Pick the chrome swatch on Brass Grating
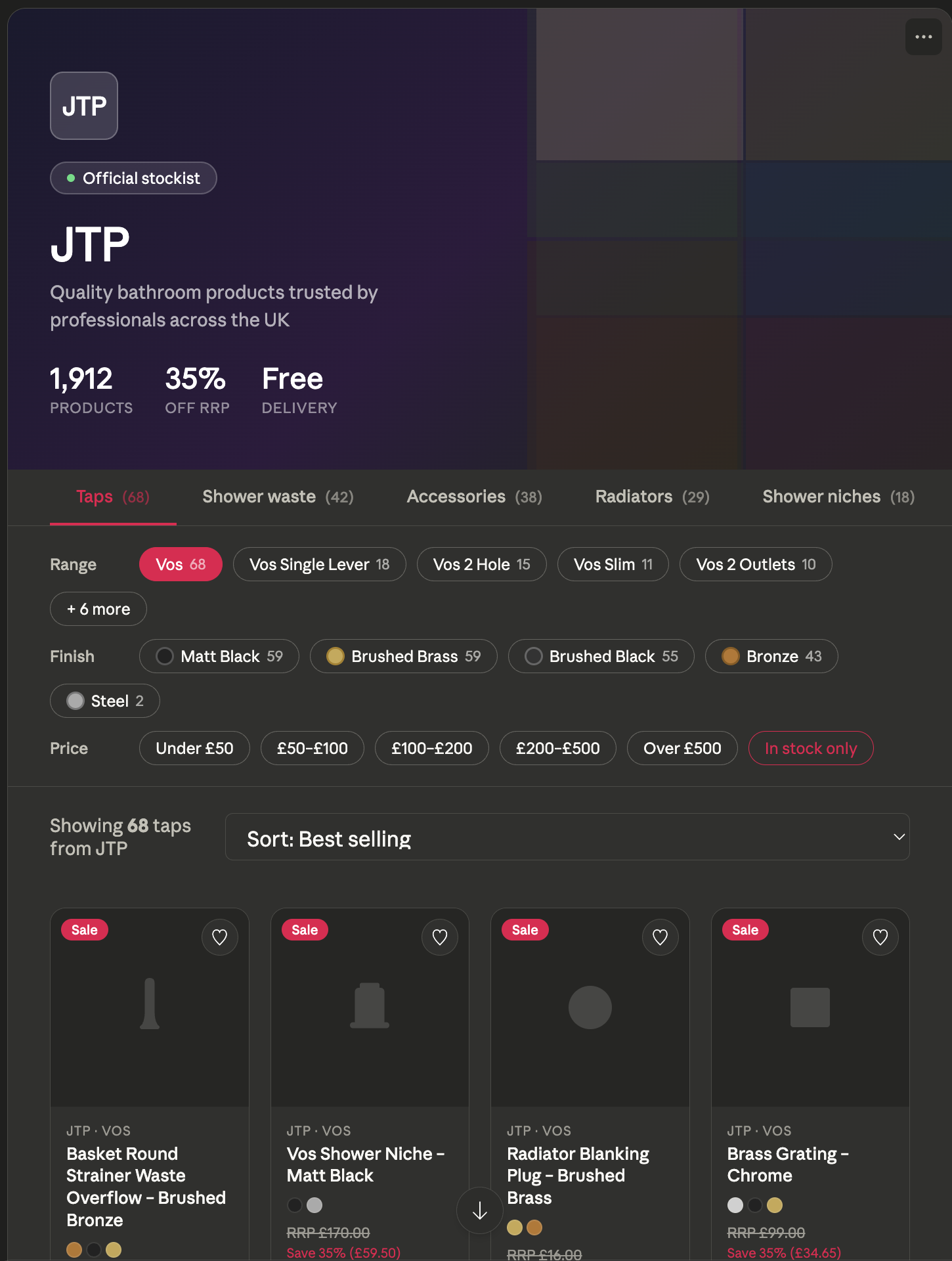This screenshot has height=1261, width=952. click(735, 1205)
